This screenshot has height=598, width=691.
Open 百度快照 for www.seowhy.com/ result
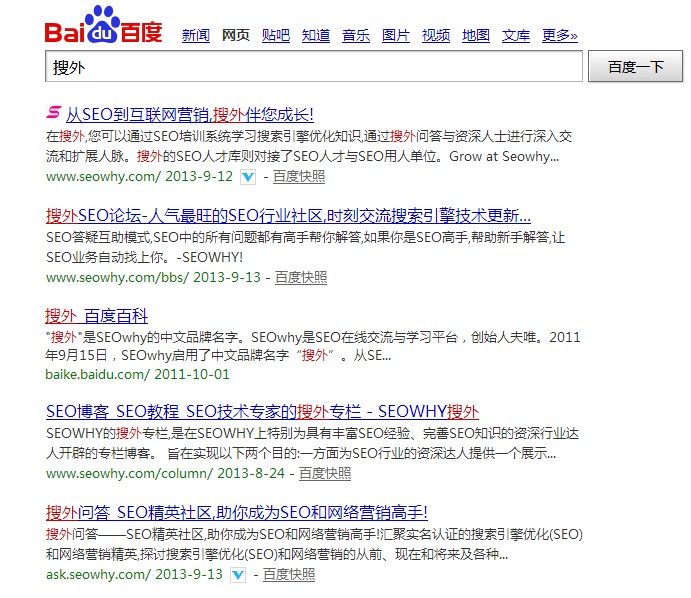pyautogui.click(x=299, y=177)
